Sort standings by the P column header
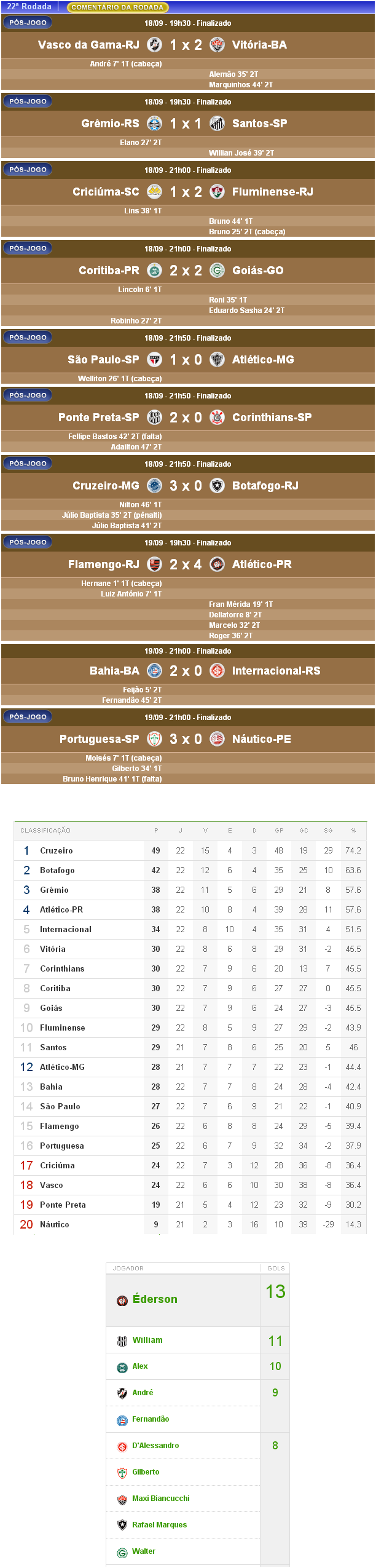This screenshot has width=376, height=1568. point(156,831)
